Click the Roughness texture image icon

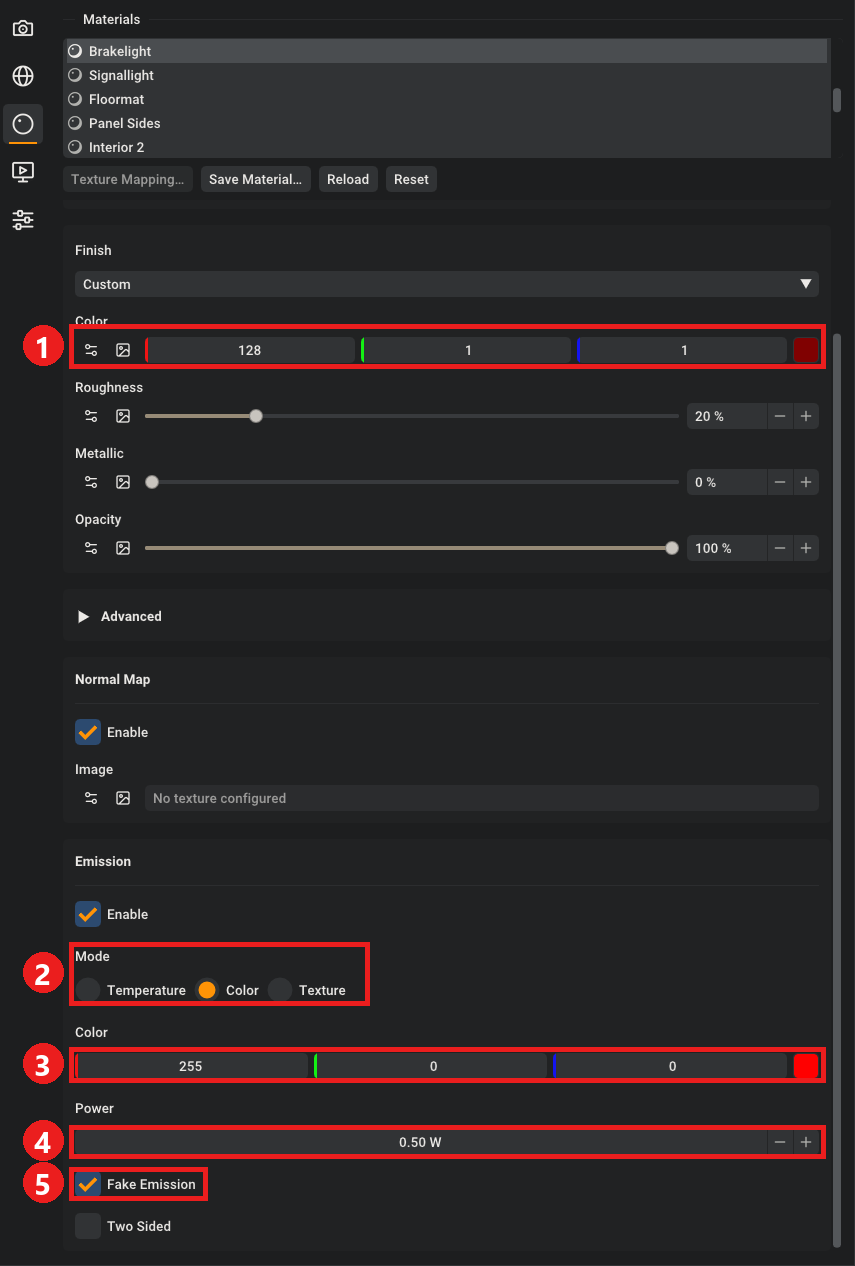coord(123,416)
